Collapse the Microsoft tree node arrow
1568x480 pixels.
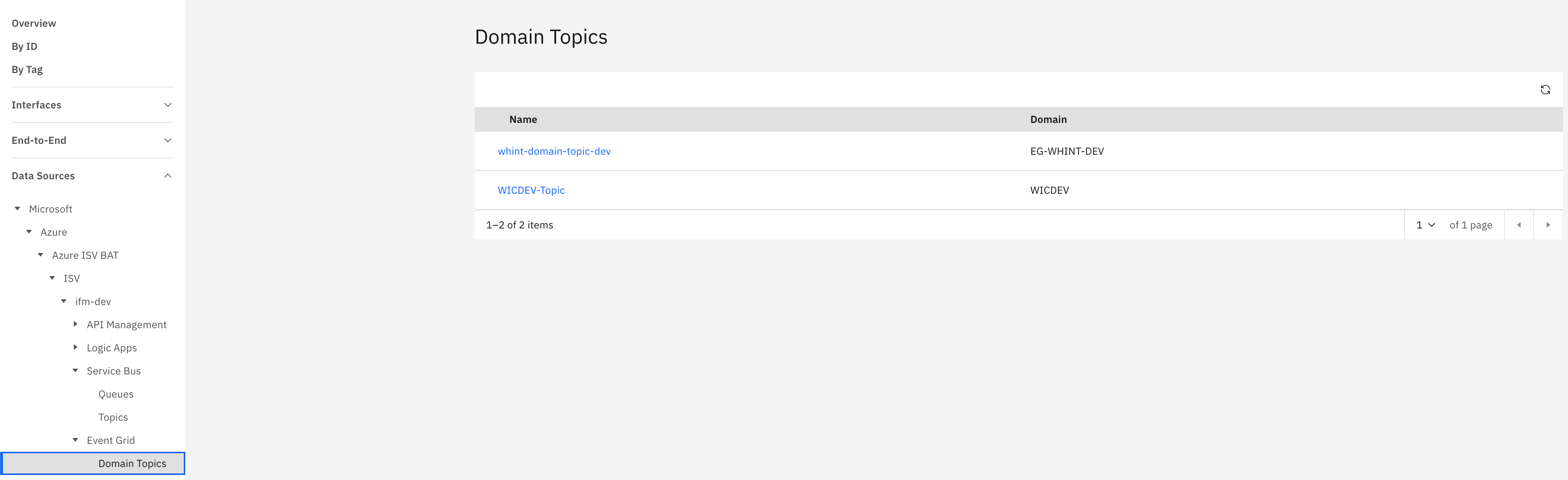click(x=18, y=209)
